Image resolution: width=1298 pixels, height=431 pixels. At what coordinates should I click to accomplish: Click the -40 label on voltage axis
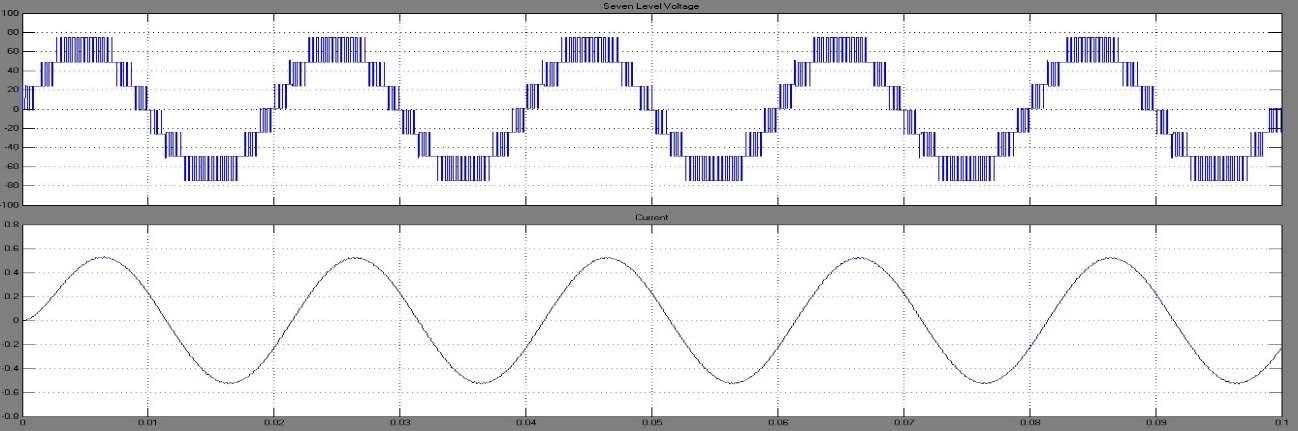point(11,147)
